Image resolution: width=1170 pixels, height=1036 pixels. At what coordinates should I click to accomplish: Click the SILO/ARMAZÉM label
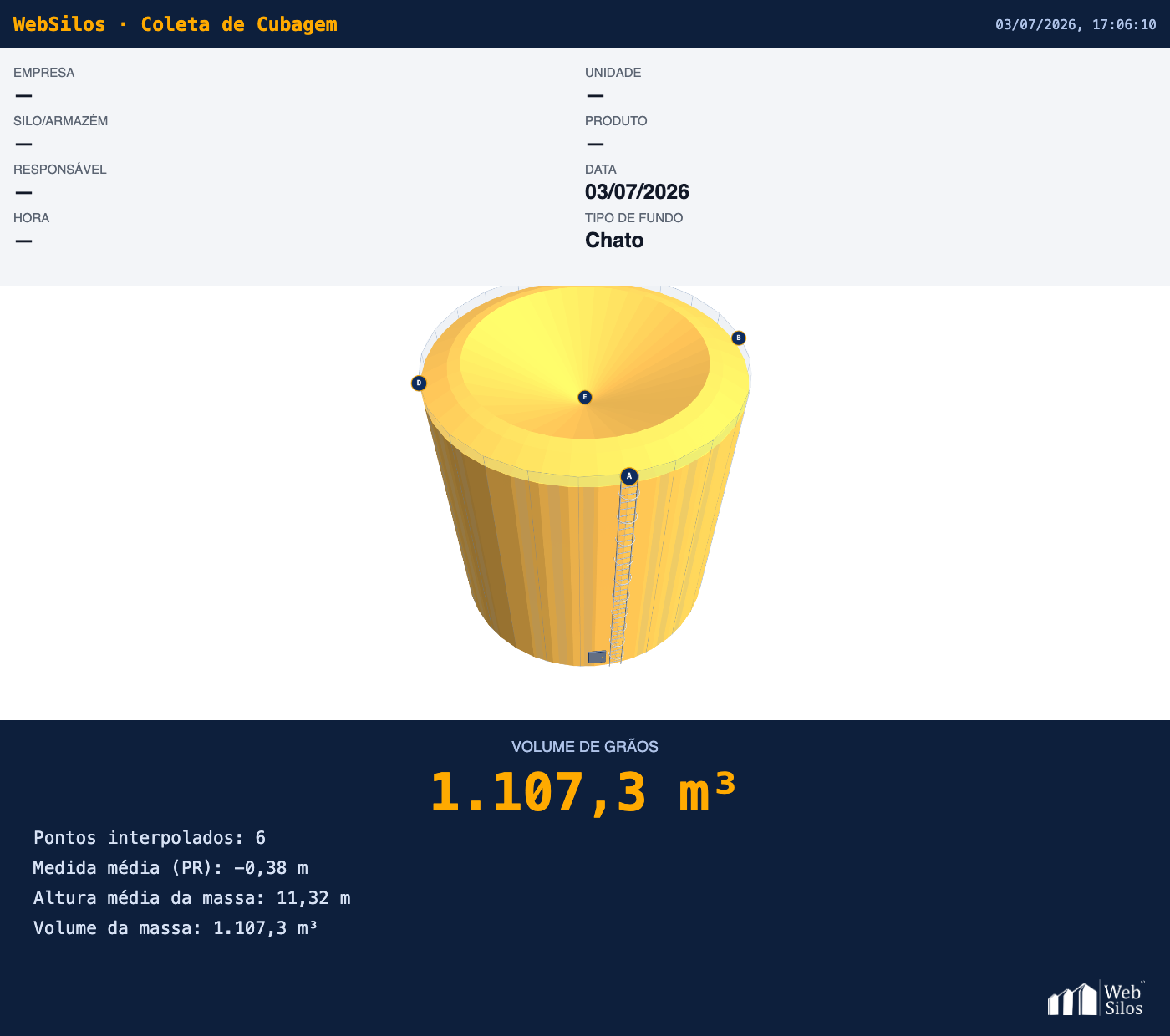(61, 121)
